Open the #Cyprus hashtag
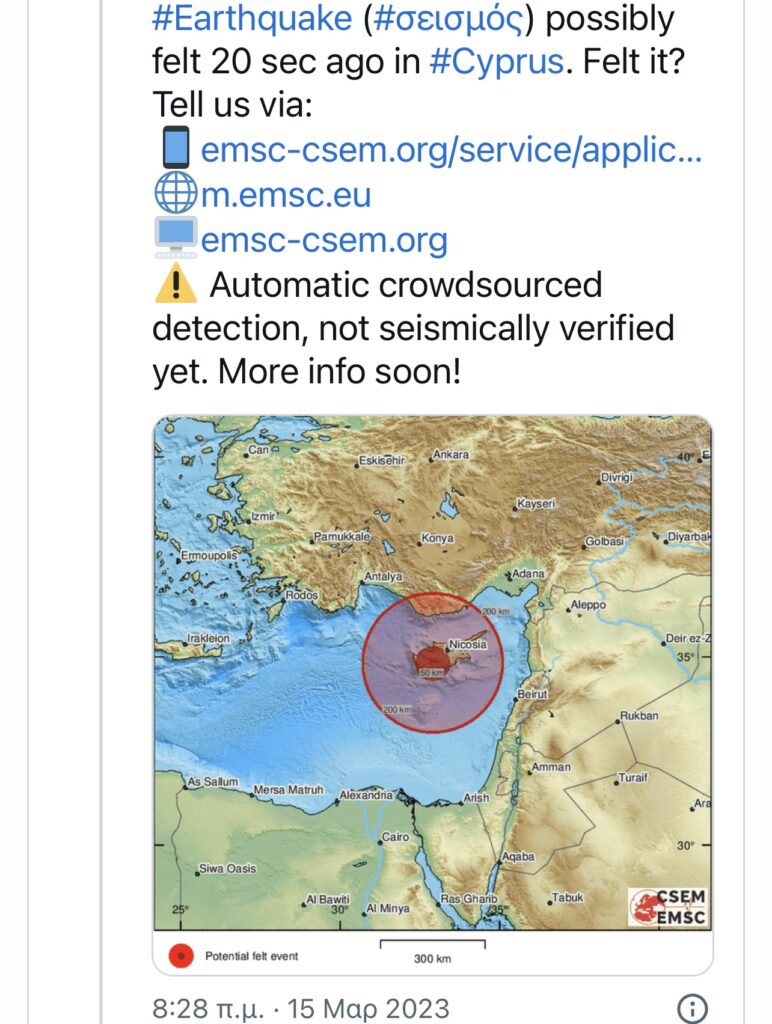The width and height of the screenshot is (772, 1024). point(496,62)
